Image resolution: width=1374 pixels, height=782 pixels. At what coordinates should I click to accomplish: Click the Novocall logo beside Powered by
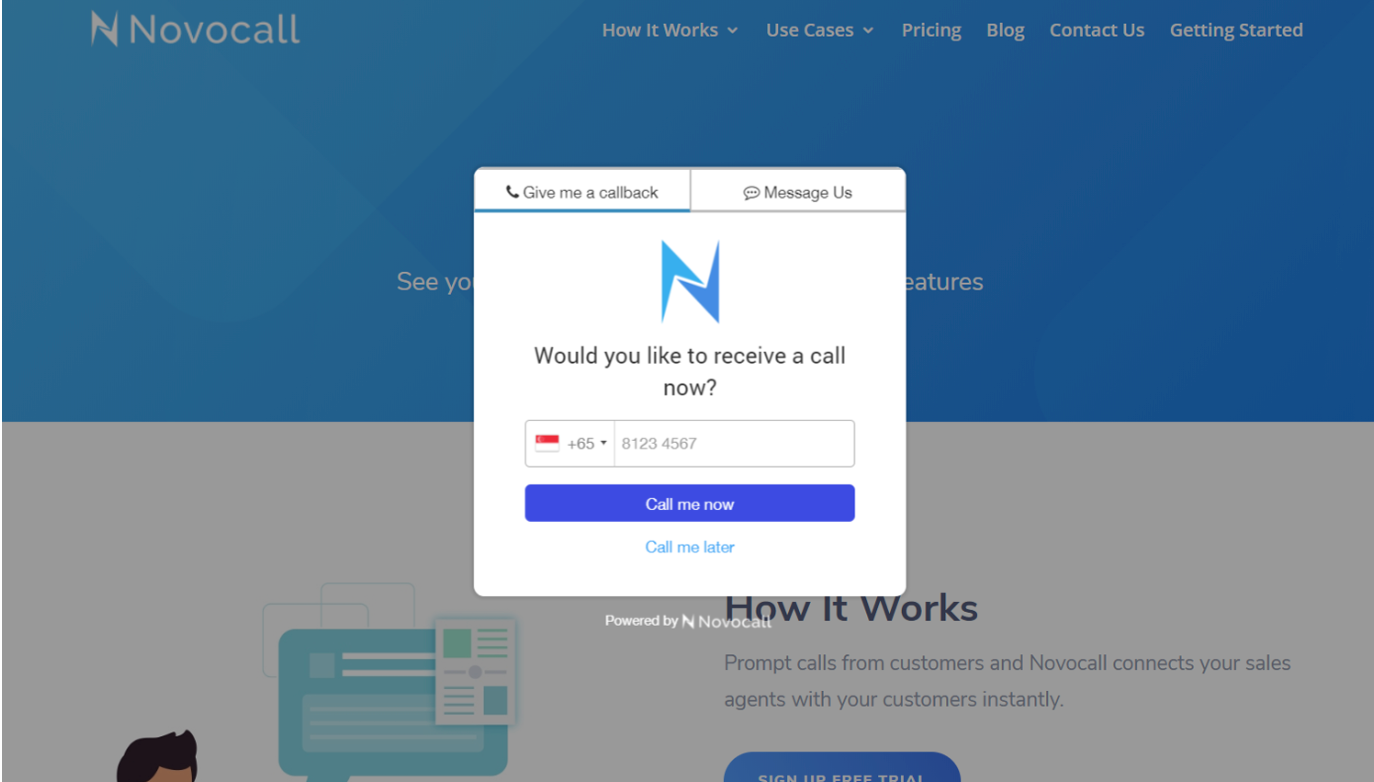coord(726,621)
